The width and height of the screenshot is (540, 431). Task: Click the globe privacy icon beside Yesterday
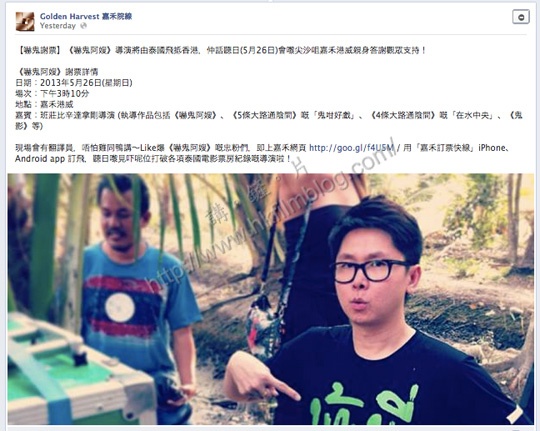click(x=83, y=26)
